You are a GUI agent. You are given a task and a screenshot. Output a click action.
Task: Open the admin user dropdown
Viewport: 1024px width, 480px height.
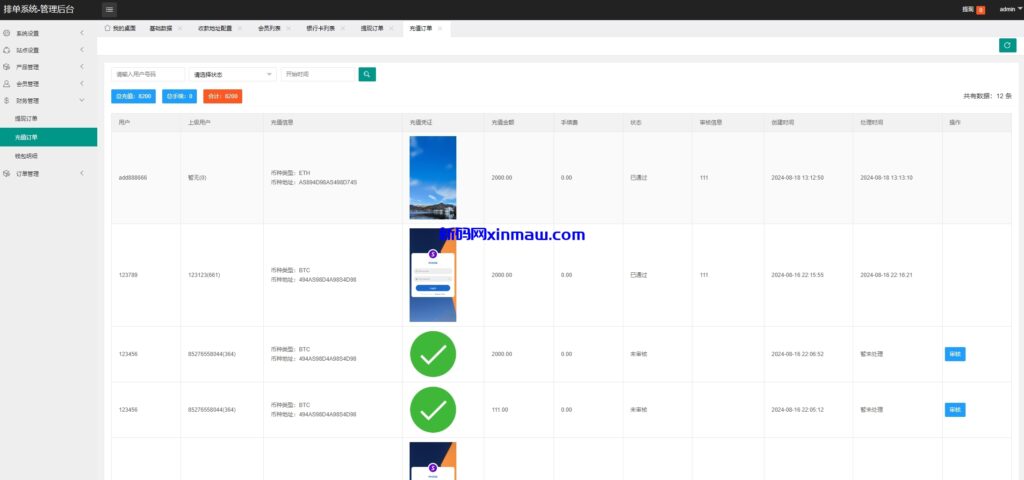[1010, 9]
